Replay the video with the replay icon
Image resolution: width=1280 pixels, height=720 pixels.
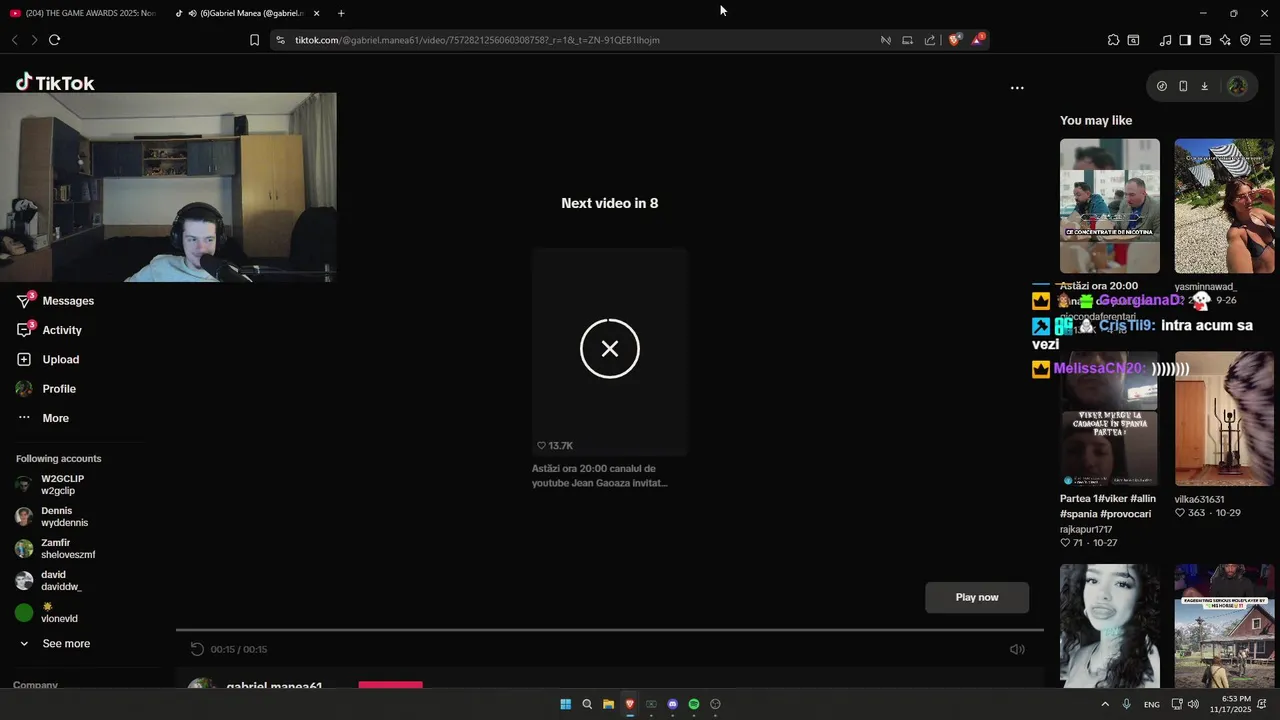point(197,649)
